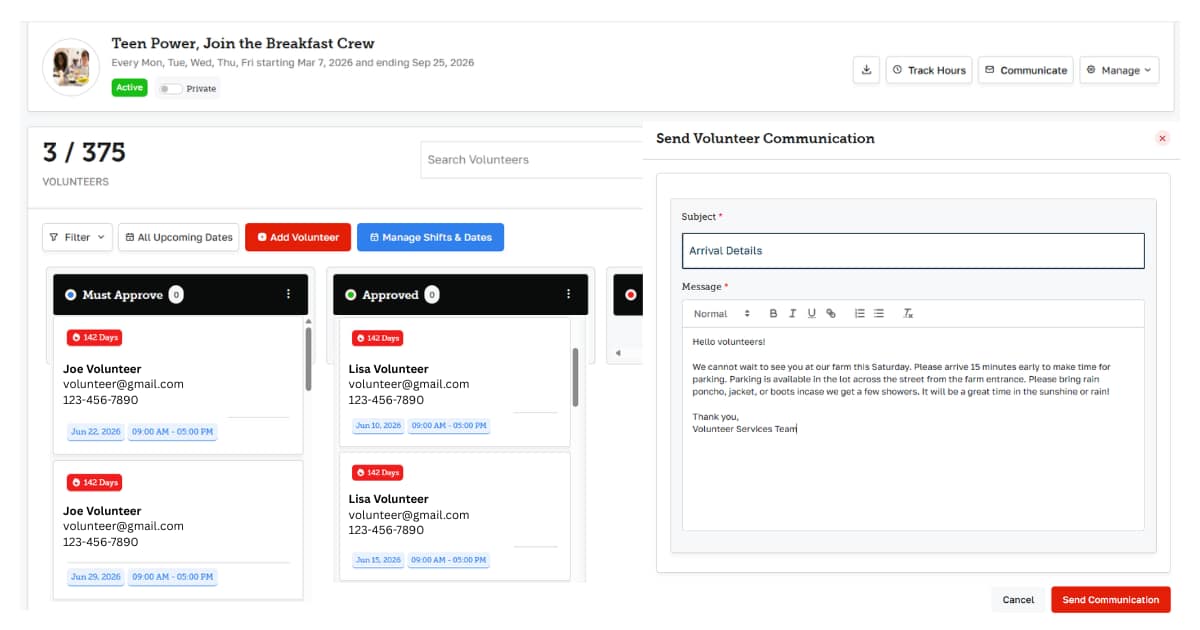This screenshot has width=1200, height=630.
Task: Click the Must Approve count badge
Action: click(x=176, y=295)
